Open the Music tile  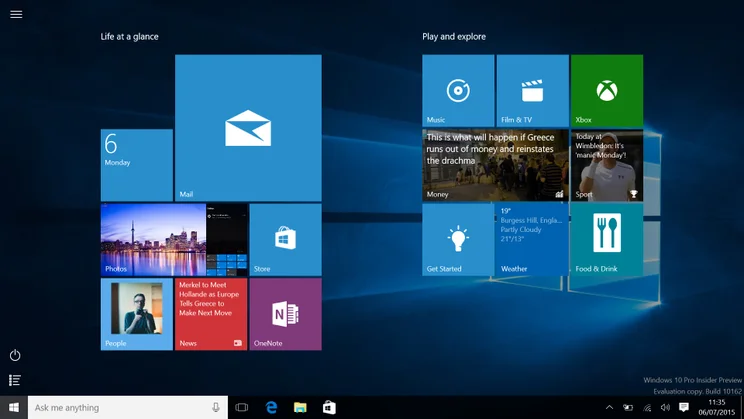(x=458, y=91)
